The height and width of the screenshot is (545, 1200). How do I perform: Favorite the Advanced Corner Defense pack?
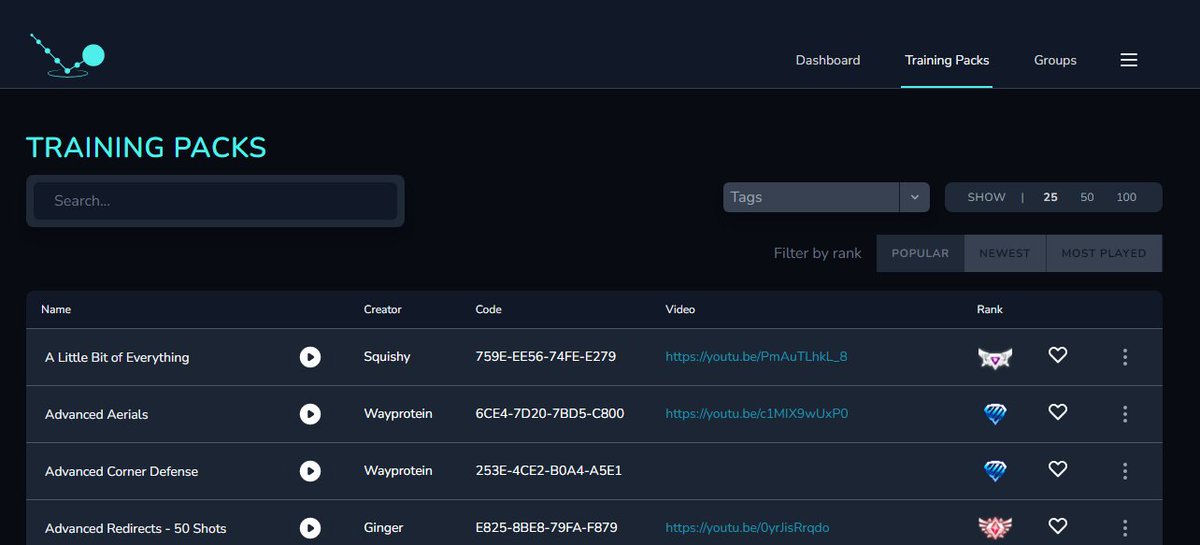click(x=1058, y=469)
